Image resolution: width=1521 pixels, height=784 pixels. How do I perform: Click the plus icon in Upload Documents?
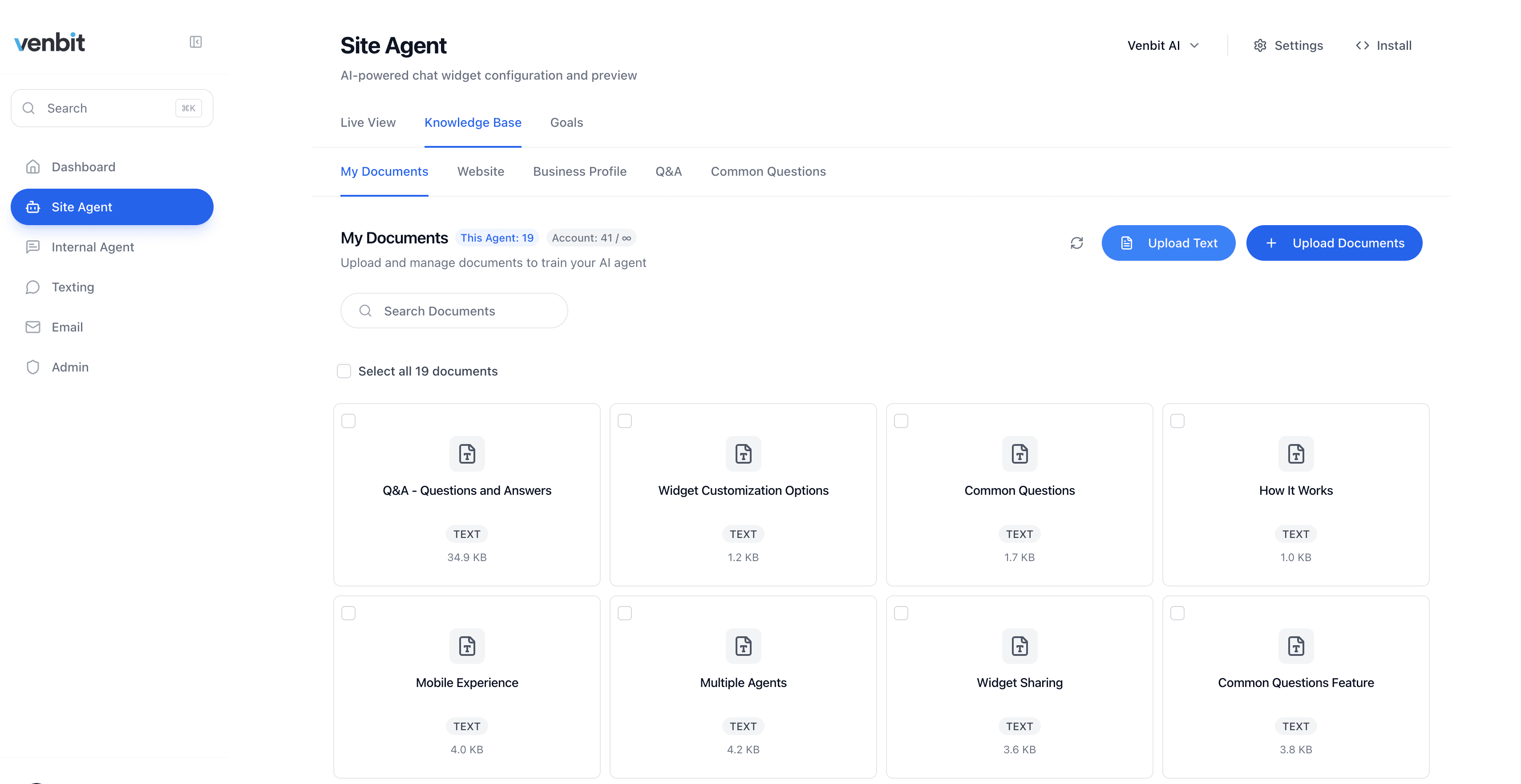coord(1271,243)
